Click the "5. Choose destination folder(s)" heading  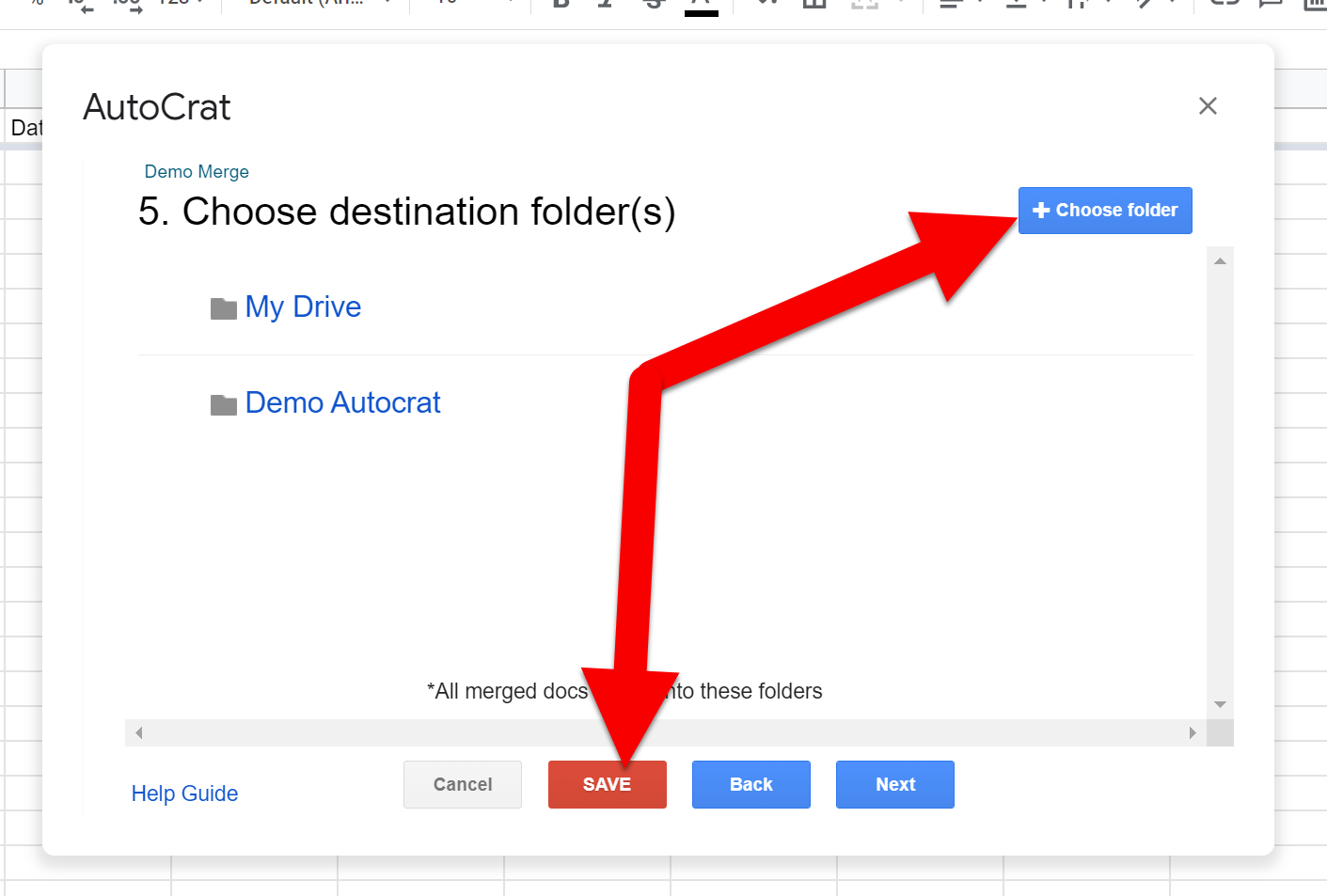(407, 212)
